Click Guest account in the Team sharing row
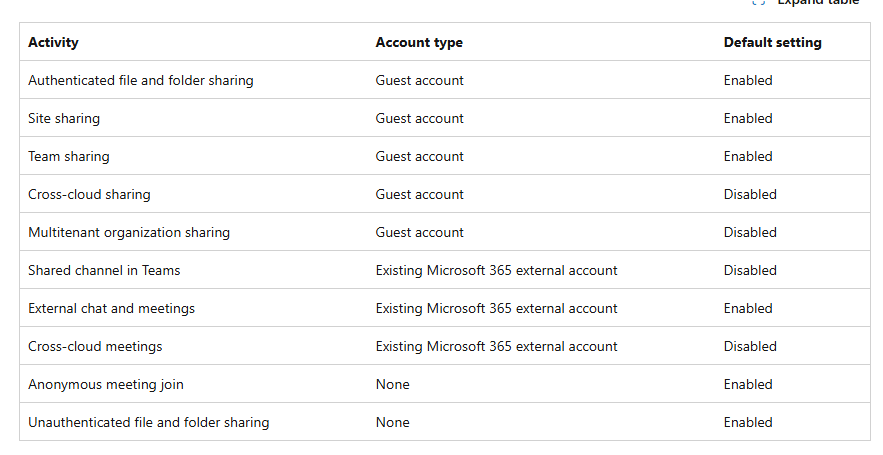The height and width of the screenshot is (455, 883). (x=419, y=156)
